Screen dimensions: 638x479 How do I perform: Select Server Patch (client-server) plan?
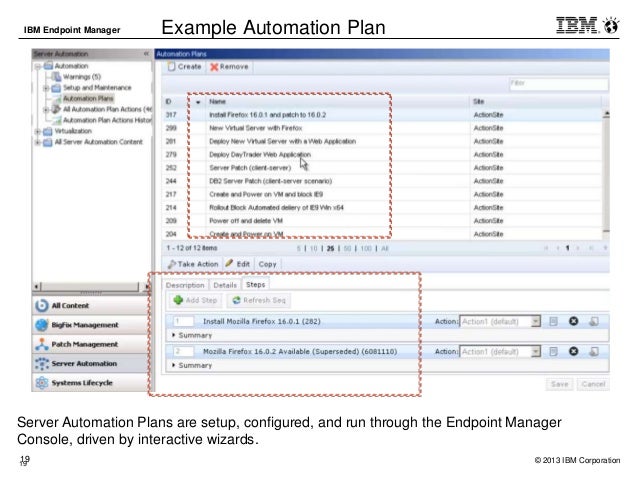(382, 168)
